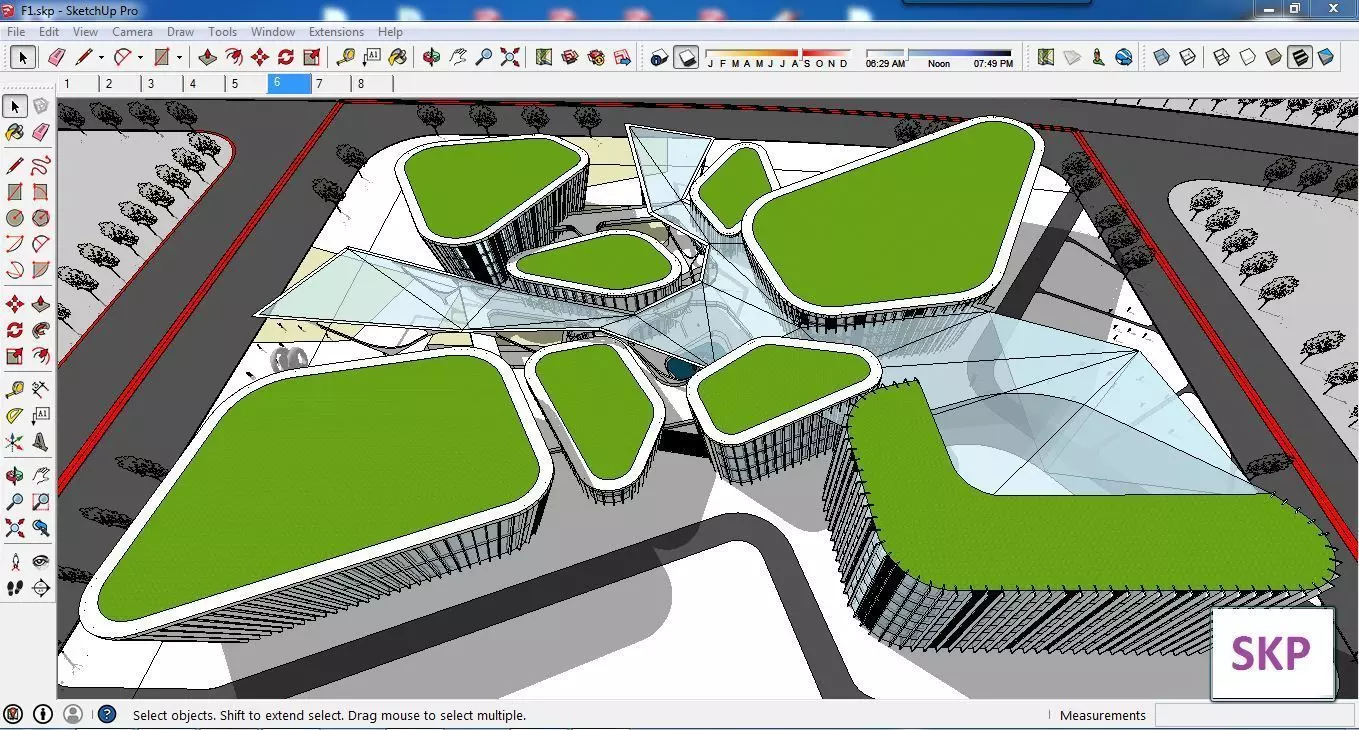Activate the Walk footprints tool
The image size is (1359, 730).
pyautogui.click(x=14, y=588)
